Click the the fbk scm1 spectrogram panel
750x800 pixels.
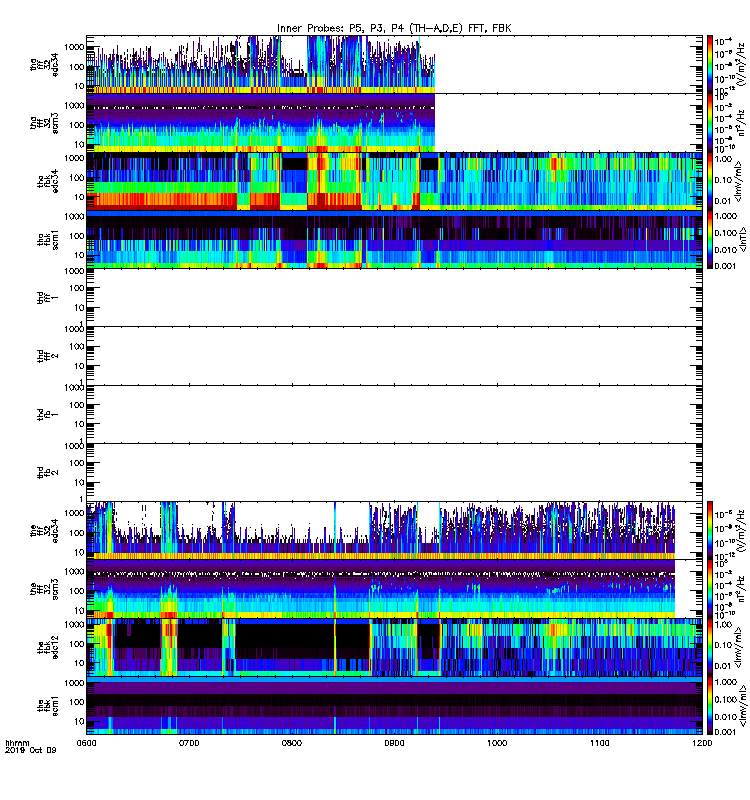[x=394, y=706]
